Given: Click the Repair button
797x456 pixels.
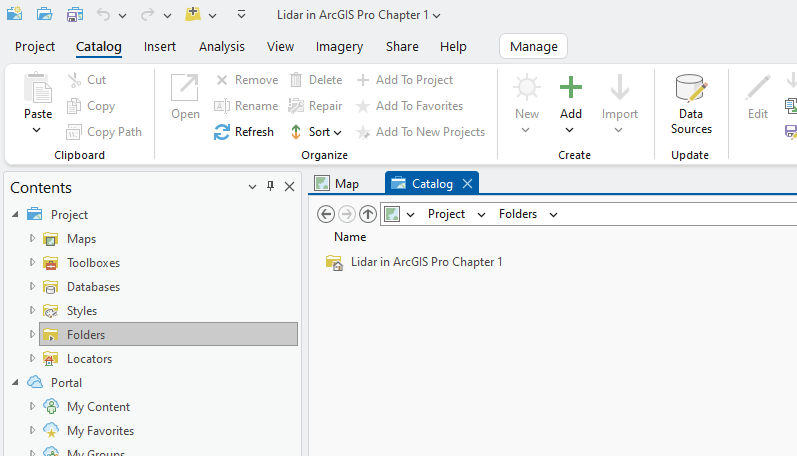Looking at the screenshot, I should pyautogui.click(x=316, y=106).
